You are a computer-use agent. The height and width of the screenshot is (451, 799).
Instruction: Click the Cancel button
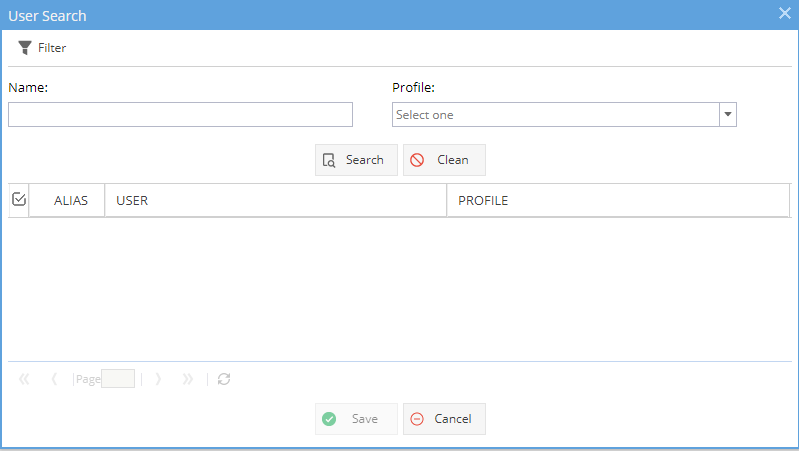point(444,419)
